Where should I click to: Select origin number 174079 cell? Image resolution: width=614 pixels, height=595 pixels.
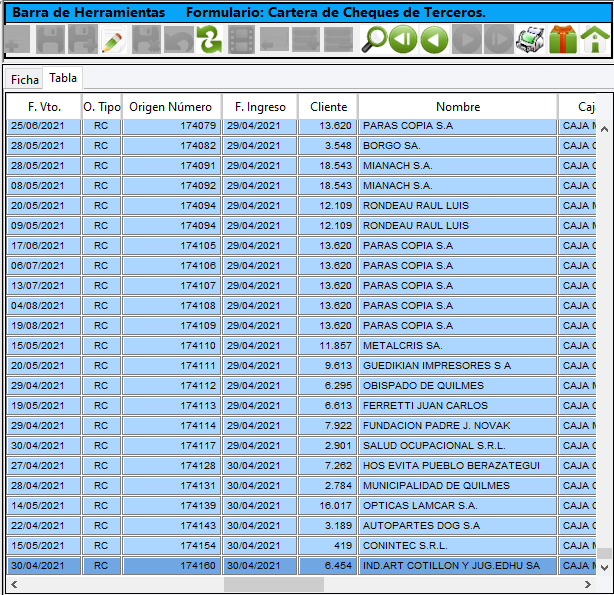pyautogui.click(x=172, y=126)
